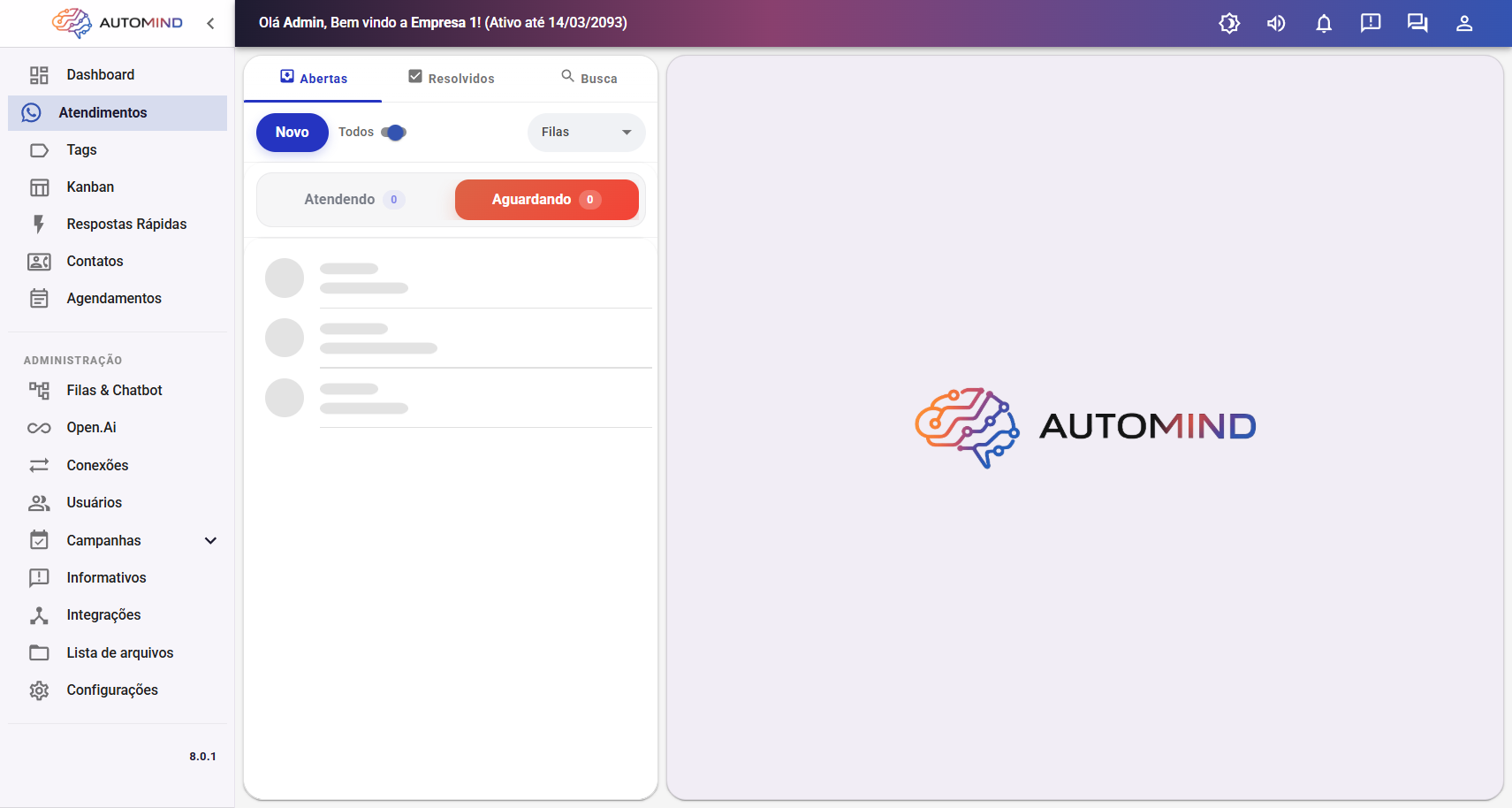
Task: Open the announcements icon in header
Action: (x=1371, y=23)
